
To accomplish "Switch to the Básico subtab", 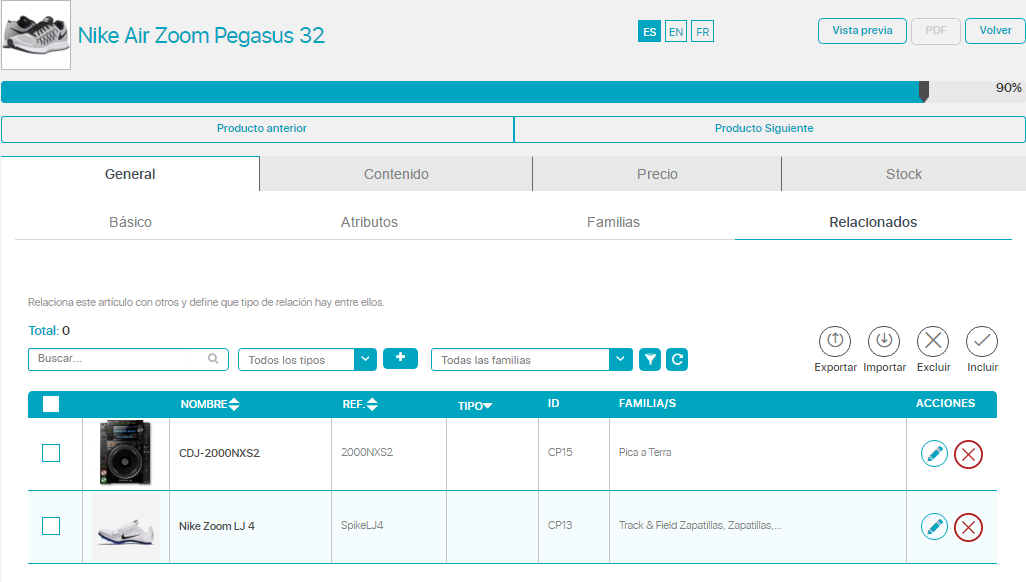I will pyautogui.click(x=130, y=223).
